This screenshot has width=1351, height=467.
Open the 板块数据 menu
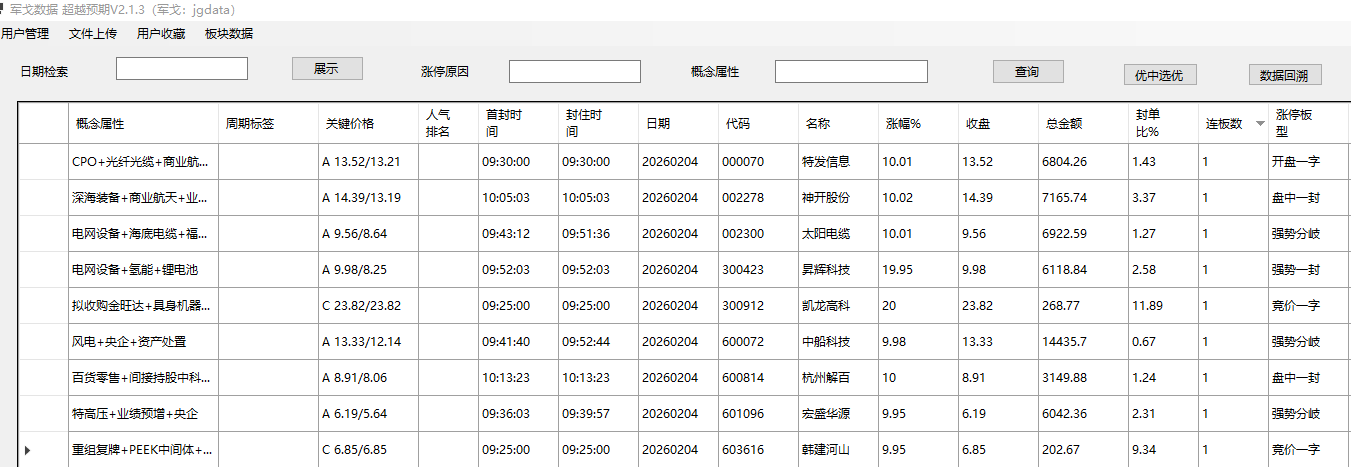coord(229,33)
